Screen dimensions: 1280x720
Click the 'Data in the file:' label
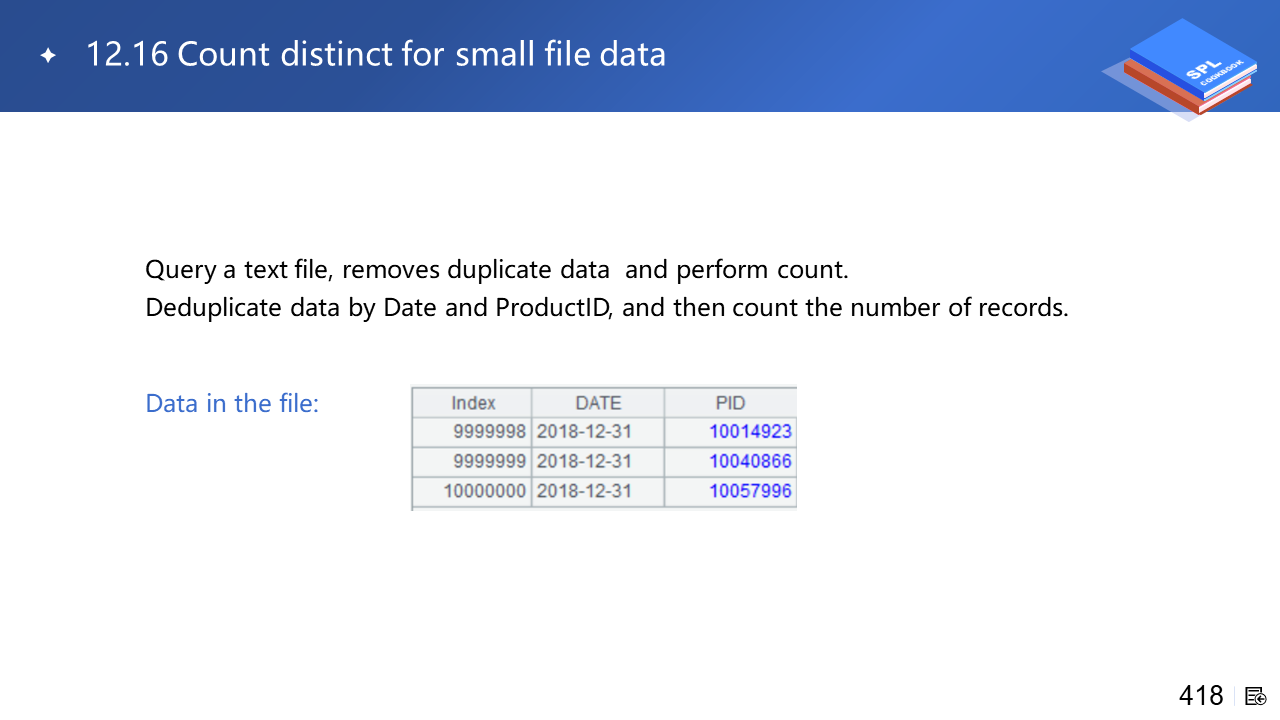232,403
